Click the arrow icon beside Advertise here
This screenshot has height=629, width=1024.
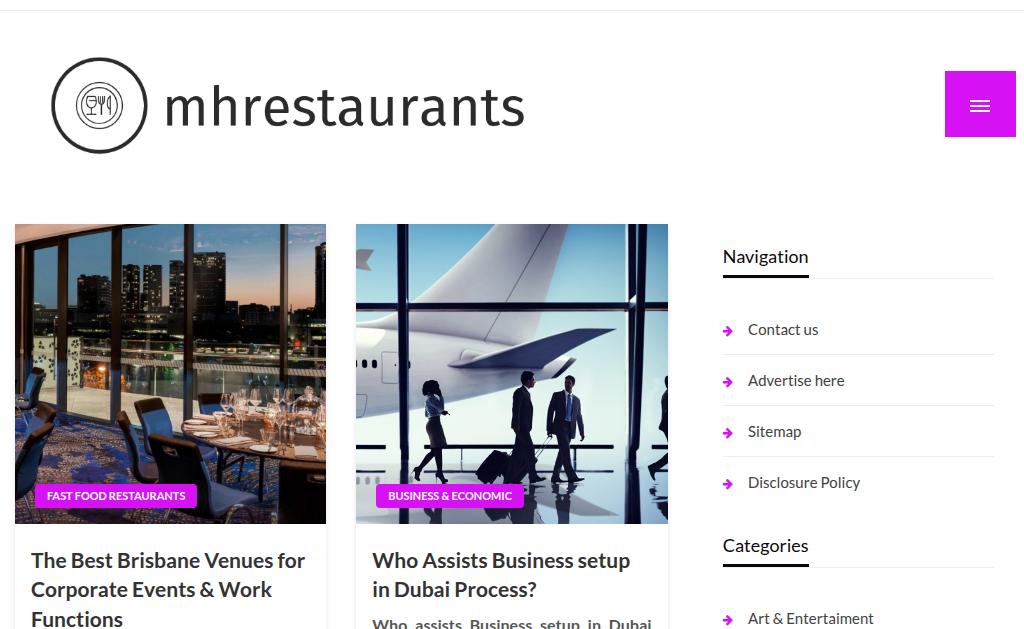[728, 382]
